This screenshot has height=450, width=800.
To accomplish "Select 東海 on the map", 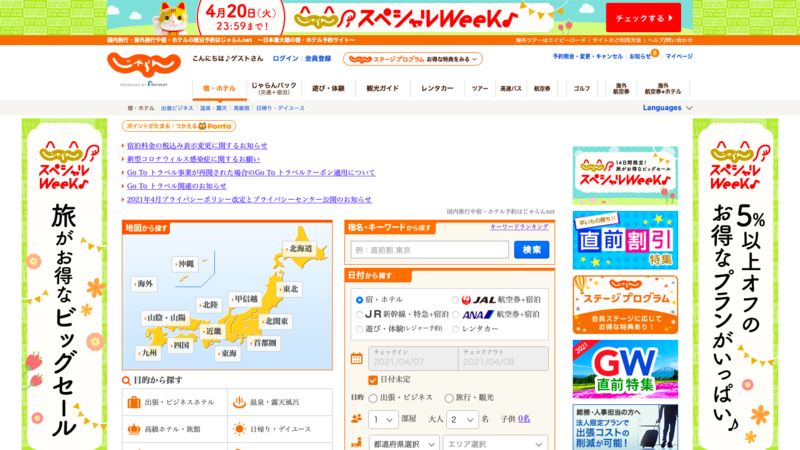I will [x=228, y=353].
